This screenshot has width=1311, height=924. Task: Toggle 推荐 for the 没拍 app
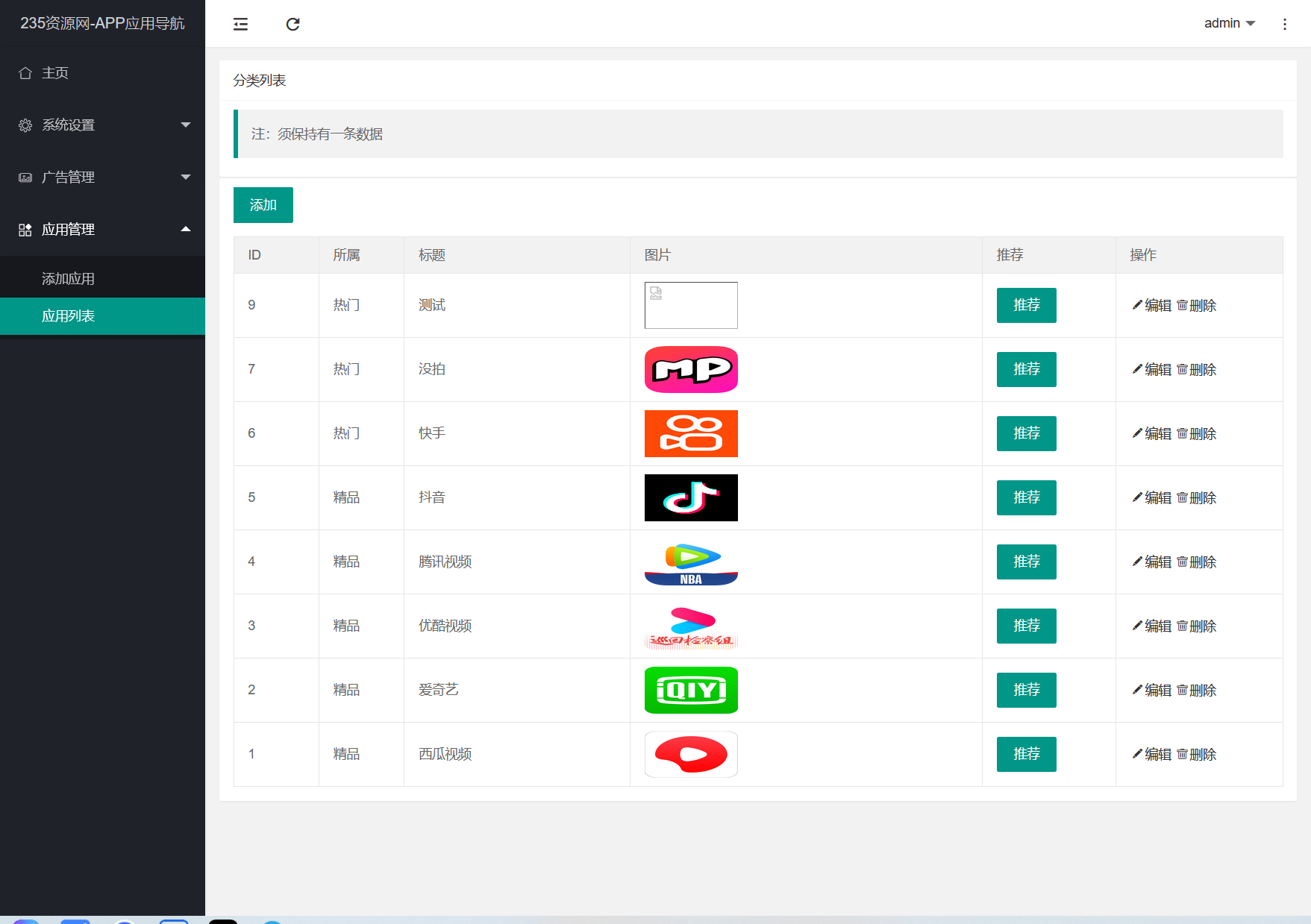coord(1026,369)
